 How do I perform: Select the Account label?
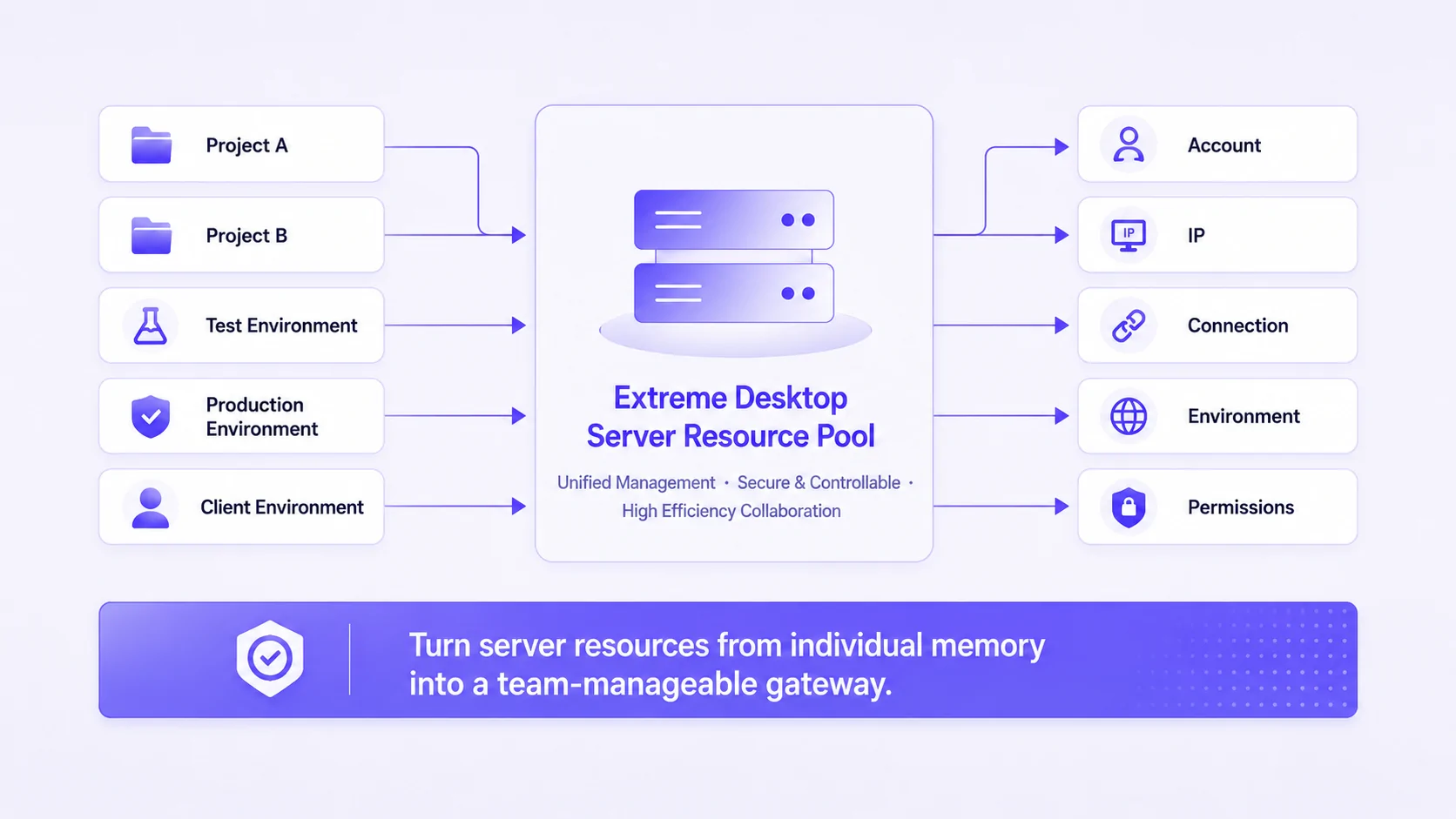(1224, 145)
